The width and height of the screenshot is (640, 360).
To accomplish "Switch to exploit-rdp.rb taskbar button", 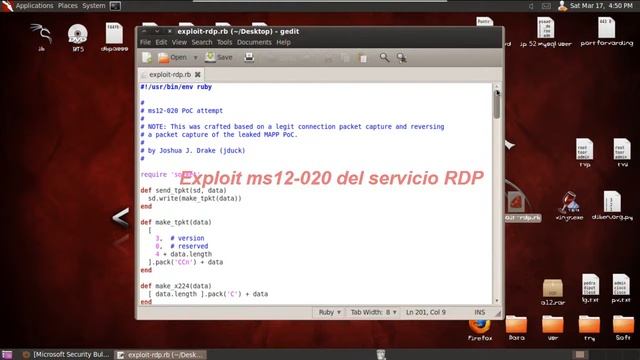I will [x=161, y=355].
